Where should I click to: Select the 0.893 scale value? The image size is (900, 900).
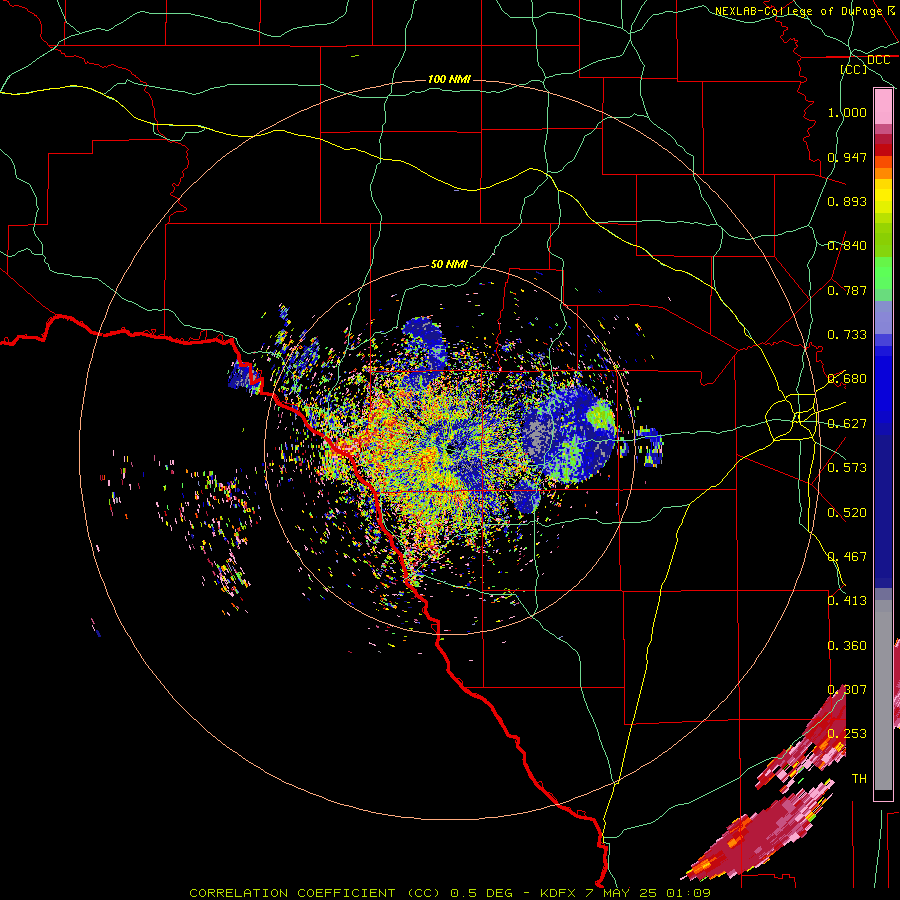[x=847, y=201]
